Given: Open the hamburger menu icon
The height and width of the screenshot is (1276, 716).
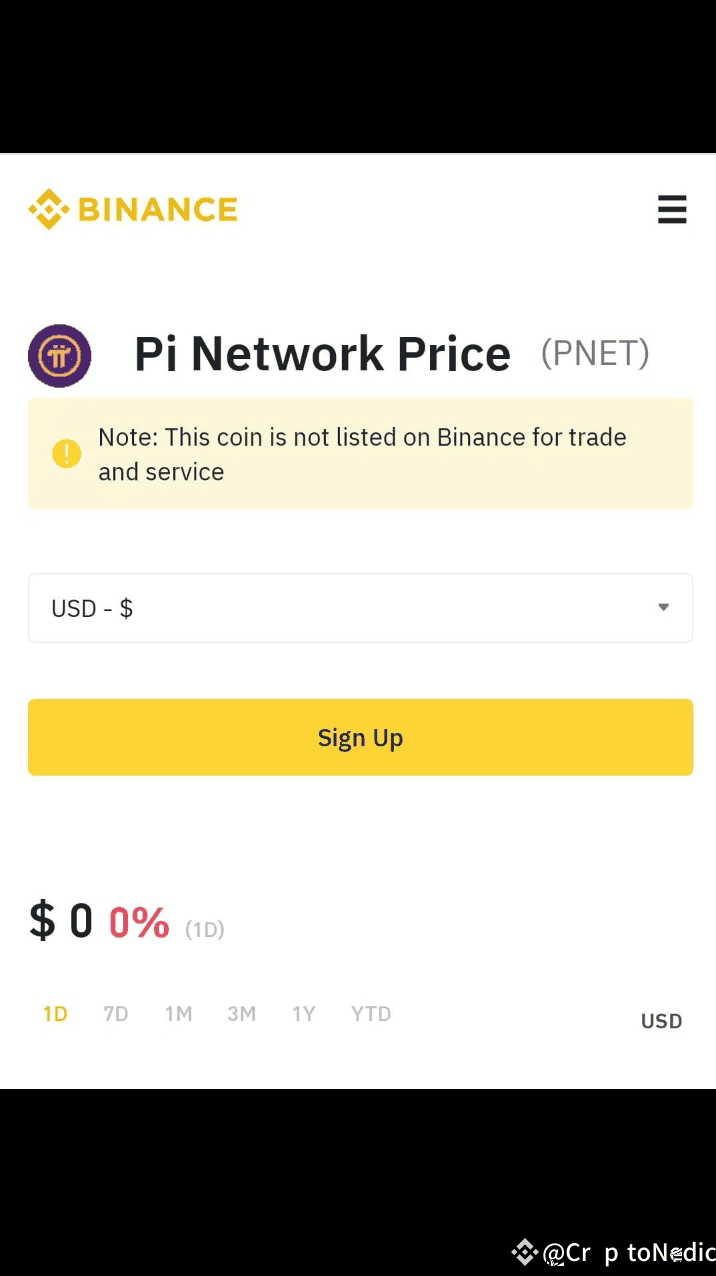Looking at the screenshot, I should pyautogui.click(x=672, y=209).
